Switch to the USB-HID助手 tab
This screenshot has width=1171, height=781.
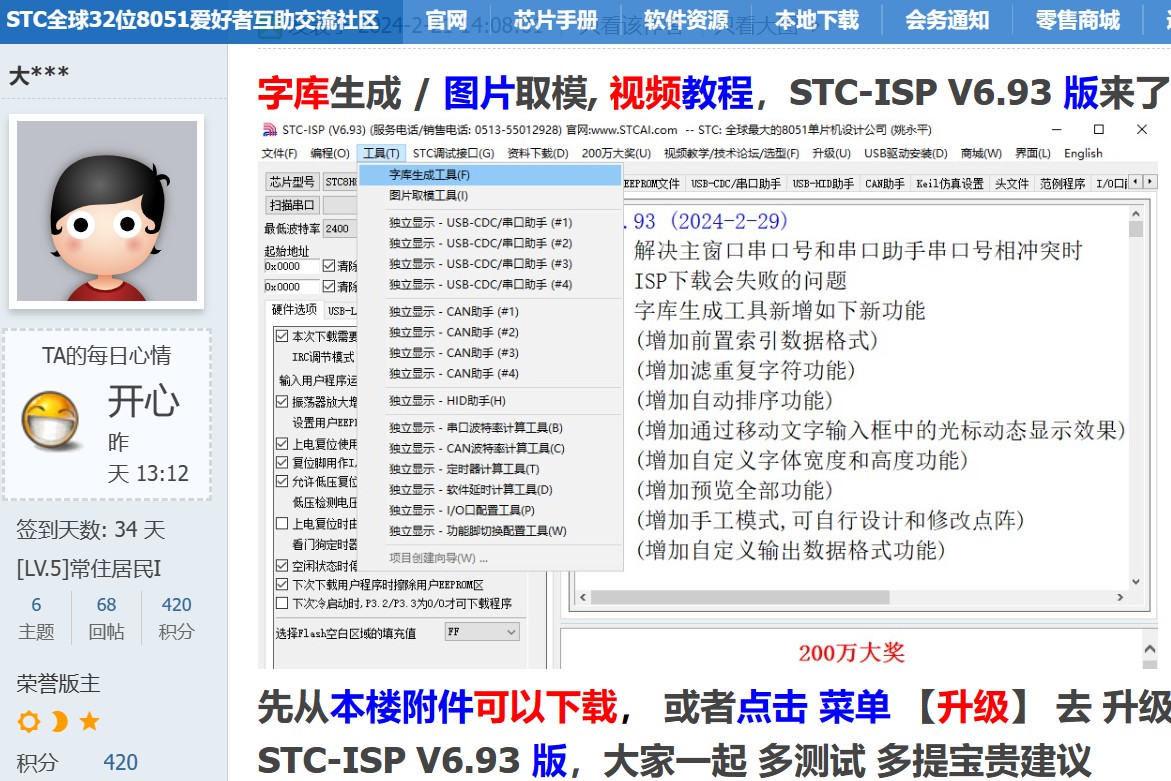[823, 183]
